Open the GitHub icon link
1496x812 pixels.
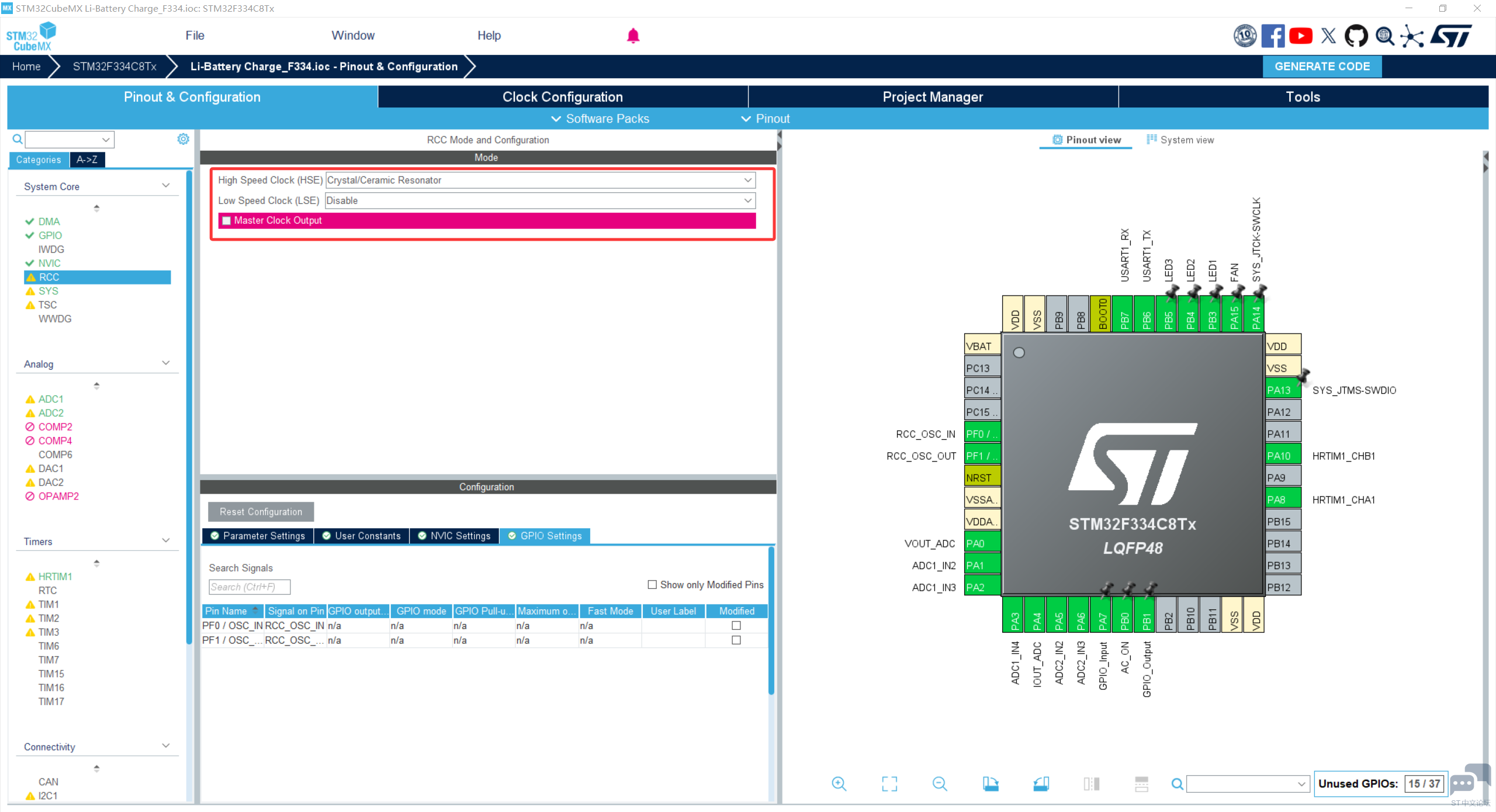point(1356,36)
